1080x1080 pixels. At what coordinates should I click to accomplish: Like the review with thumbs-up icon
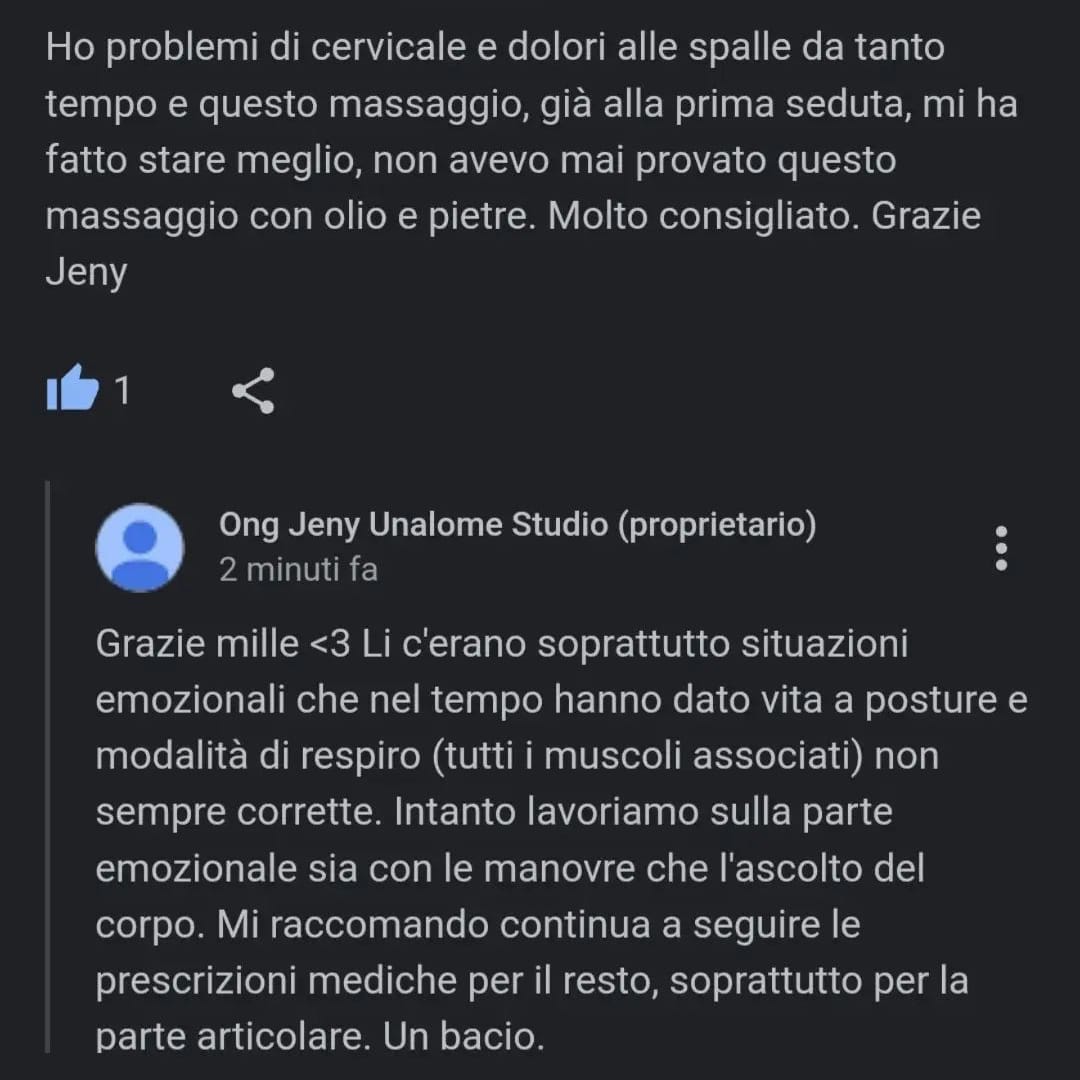pos(72,388)
